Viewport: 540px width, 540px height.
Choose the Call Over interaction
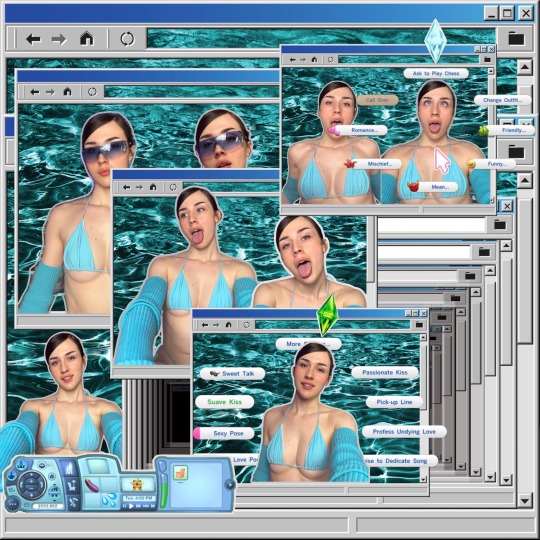point(377,100)
